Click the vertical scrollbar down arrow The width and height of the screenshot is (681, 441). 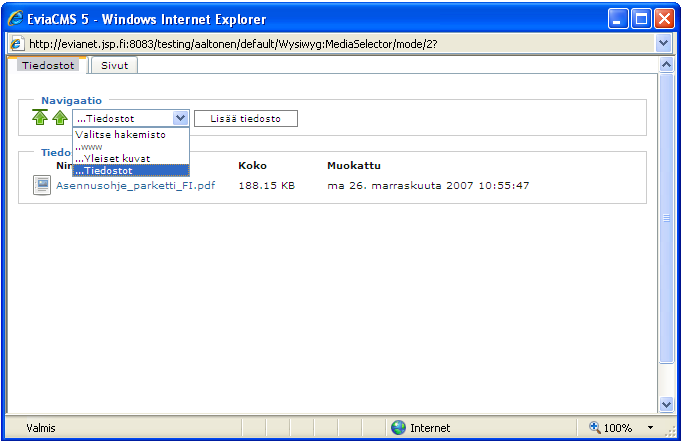tap(666, 405)
